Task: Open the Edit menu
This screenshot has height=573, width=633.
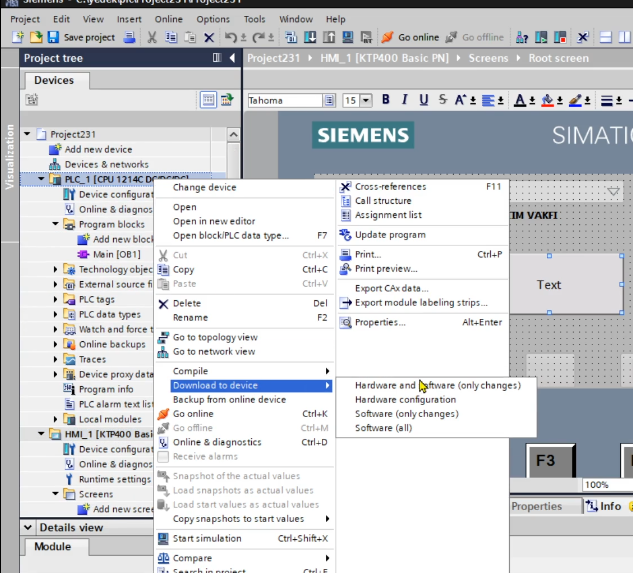Action: coord(61,19)
